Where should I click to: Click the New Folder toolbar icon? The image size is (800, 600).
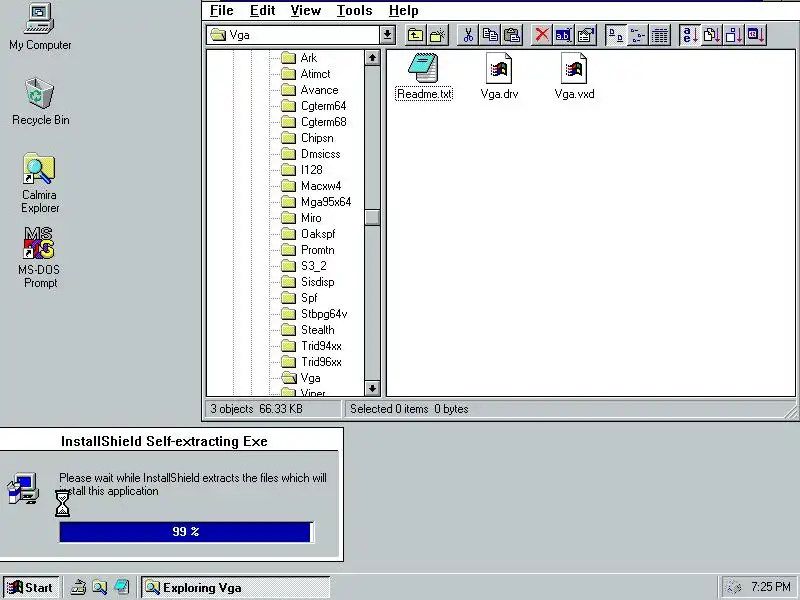437,35
